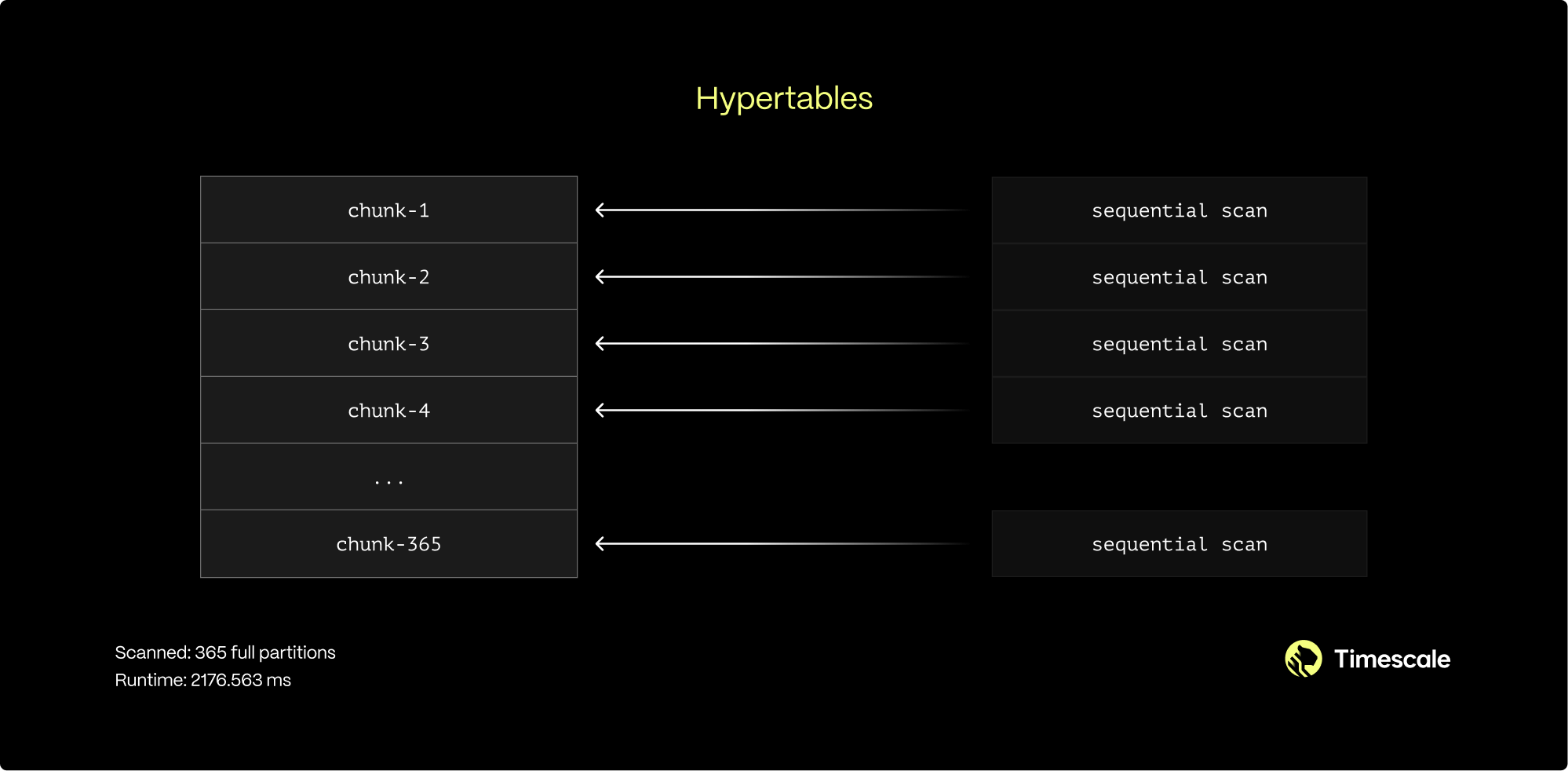Click the ellipsis row between chunks
This screenshot has width=1568, height=771.
coord(388,477)
